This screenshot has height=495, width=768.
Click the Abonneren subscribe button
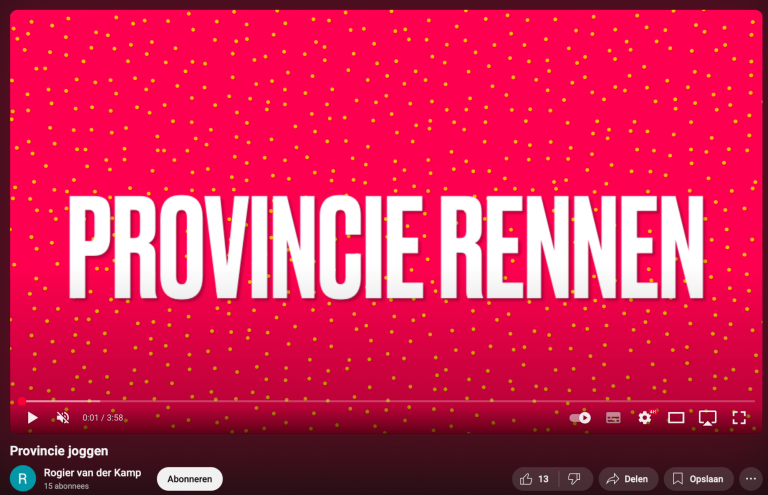point(189,479)
